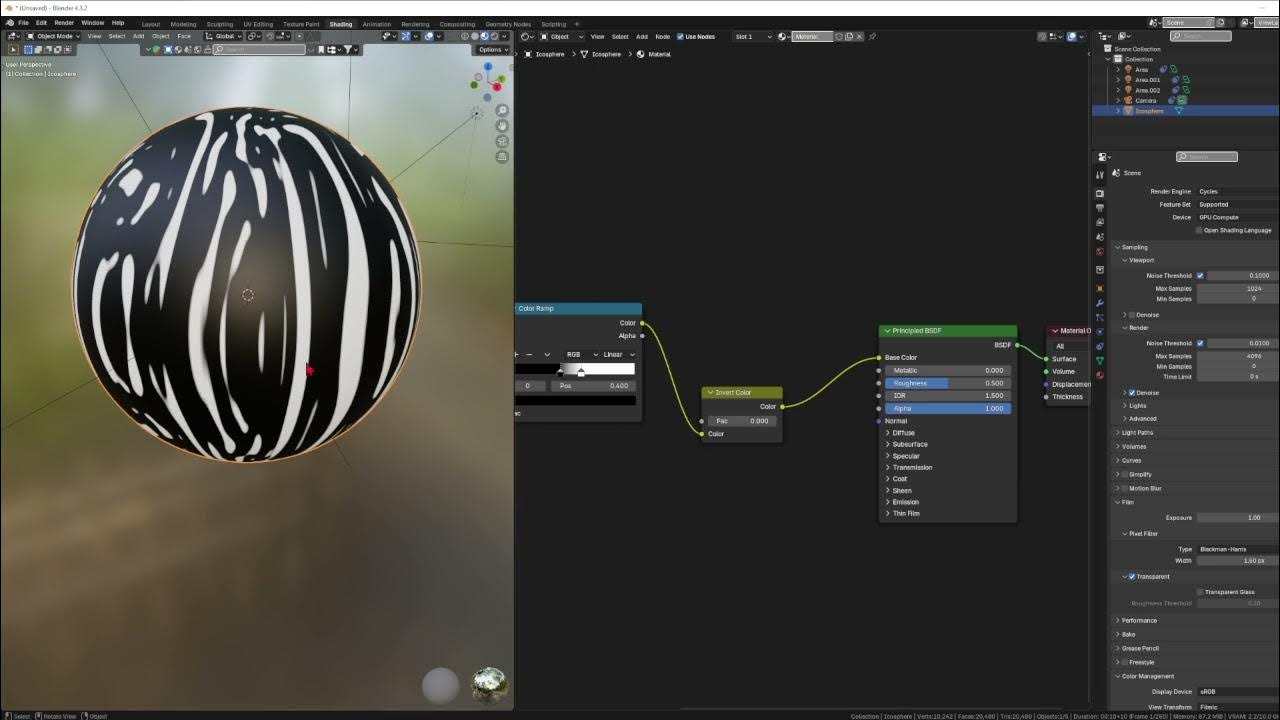Viewport: 1280px width, 720px height.
Task: Disable Render Denoise checkbox
Action: click(x=1132, y=392)
